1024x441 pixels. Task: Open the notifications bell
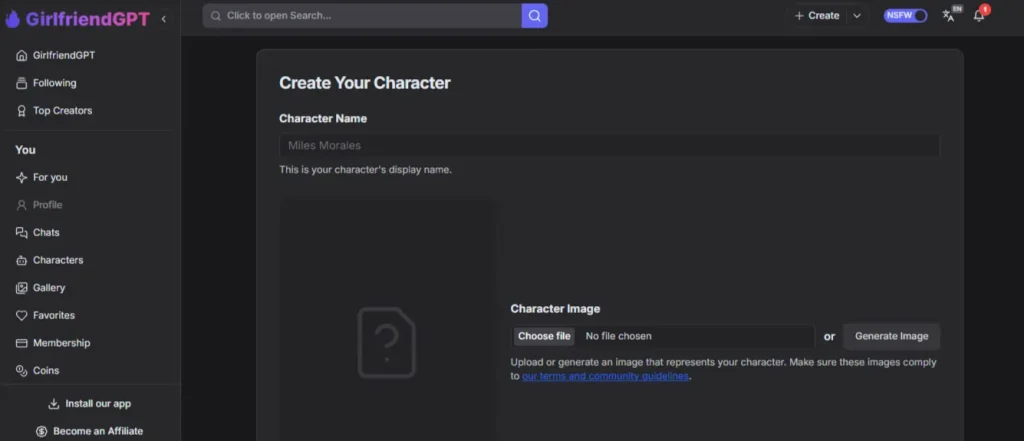(979, 16)
